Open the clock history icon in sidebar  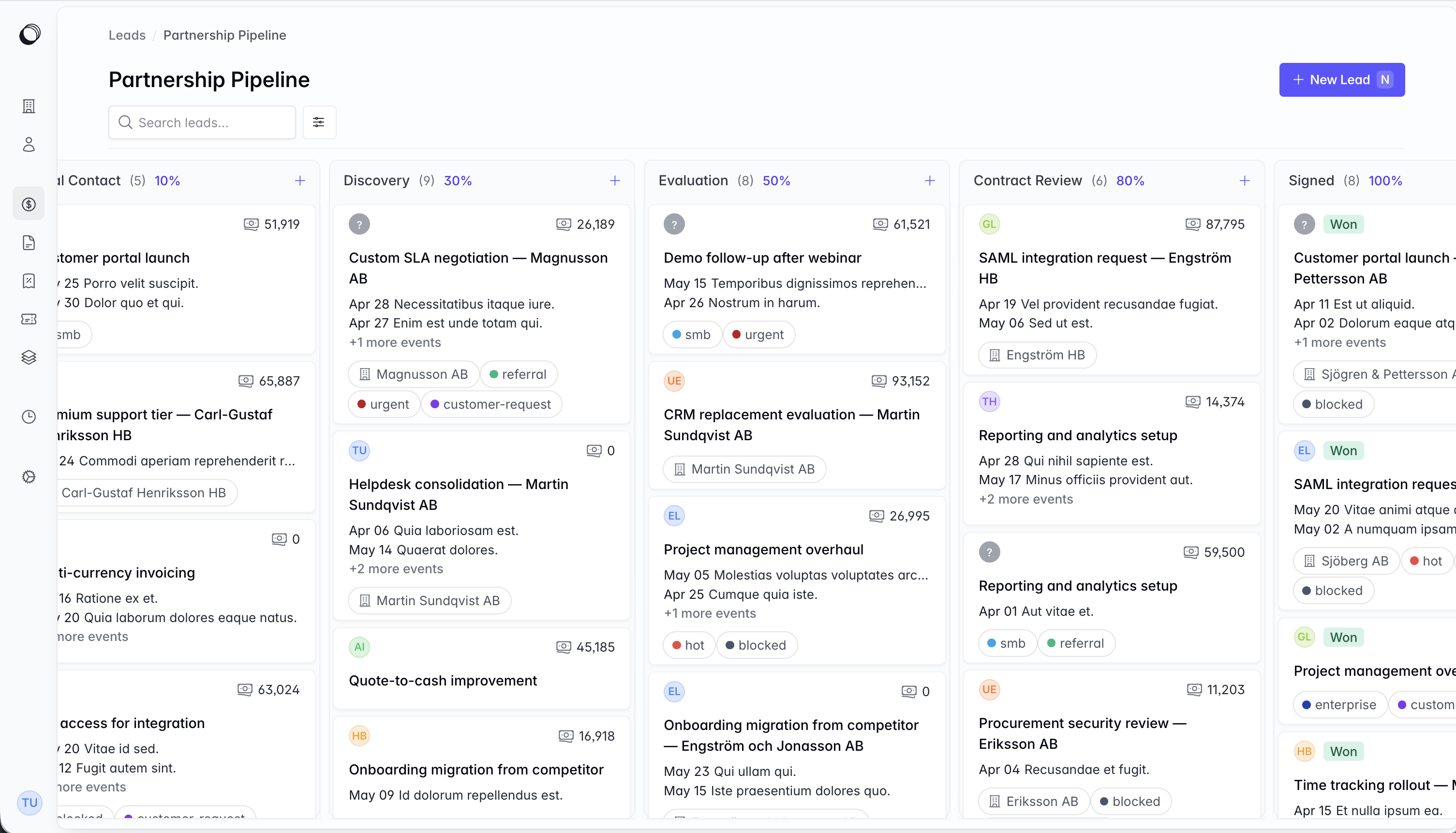pos(29,416)
